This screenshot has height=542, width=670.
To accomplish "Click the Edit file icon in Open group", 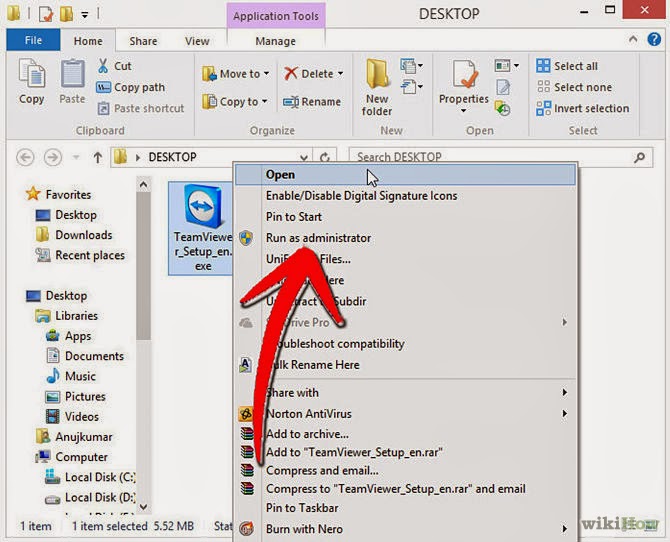I will pyautogui.click(x=503, y=87).
